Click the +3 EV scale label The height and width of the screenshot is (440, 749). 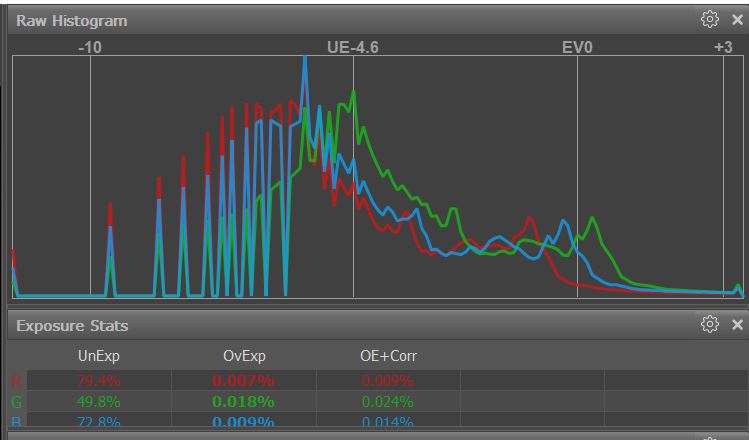tap(723, 47)
